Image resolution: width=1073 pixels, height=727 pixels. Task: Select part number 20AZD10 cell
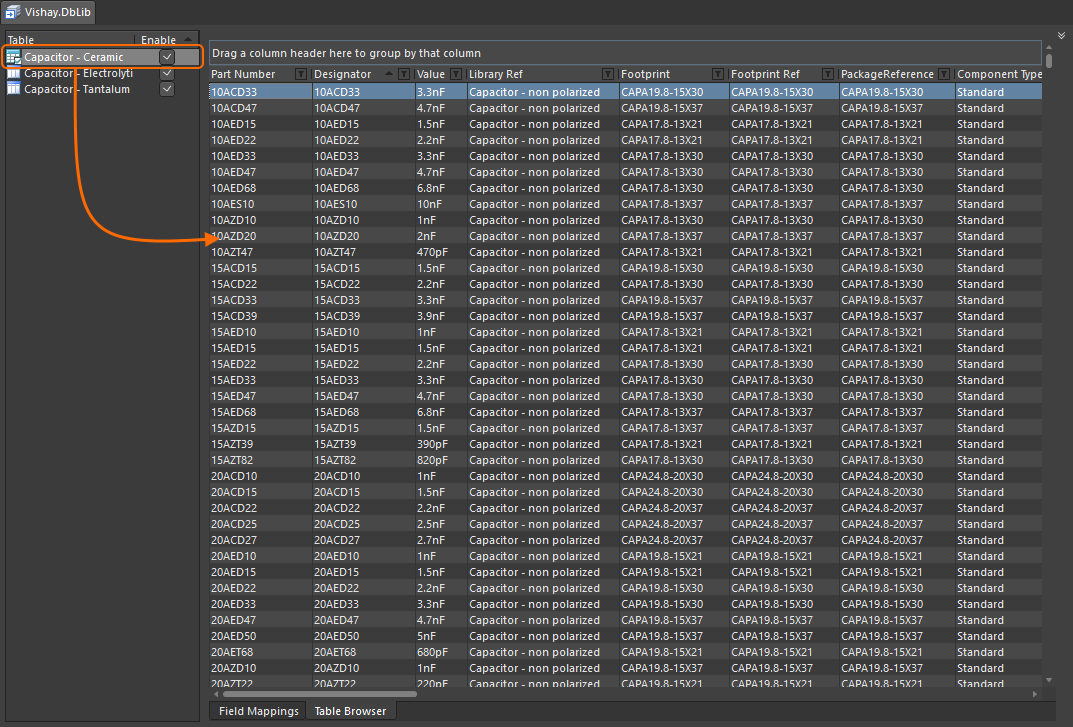click(260, 668)
